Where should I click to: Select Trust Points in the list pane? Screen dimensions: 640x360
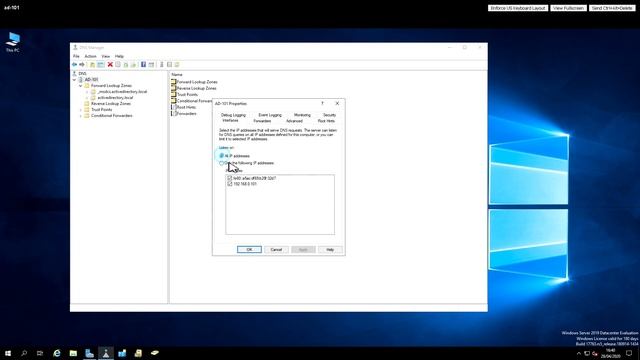pyautogui.click(x=187, y=95)
